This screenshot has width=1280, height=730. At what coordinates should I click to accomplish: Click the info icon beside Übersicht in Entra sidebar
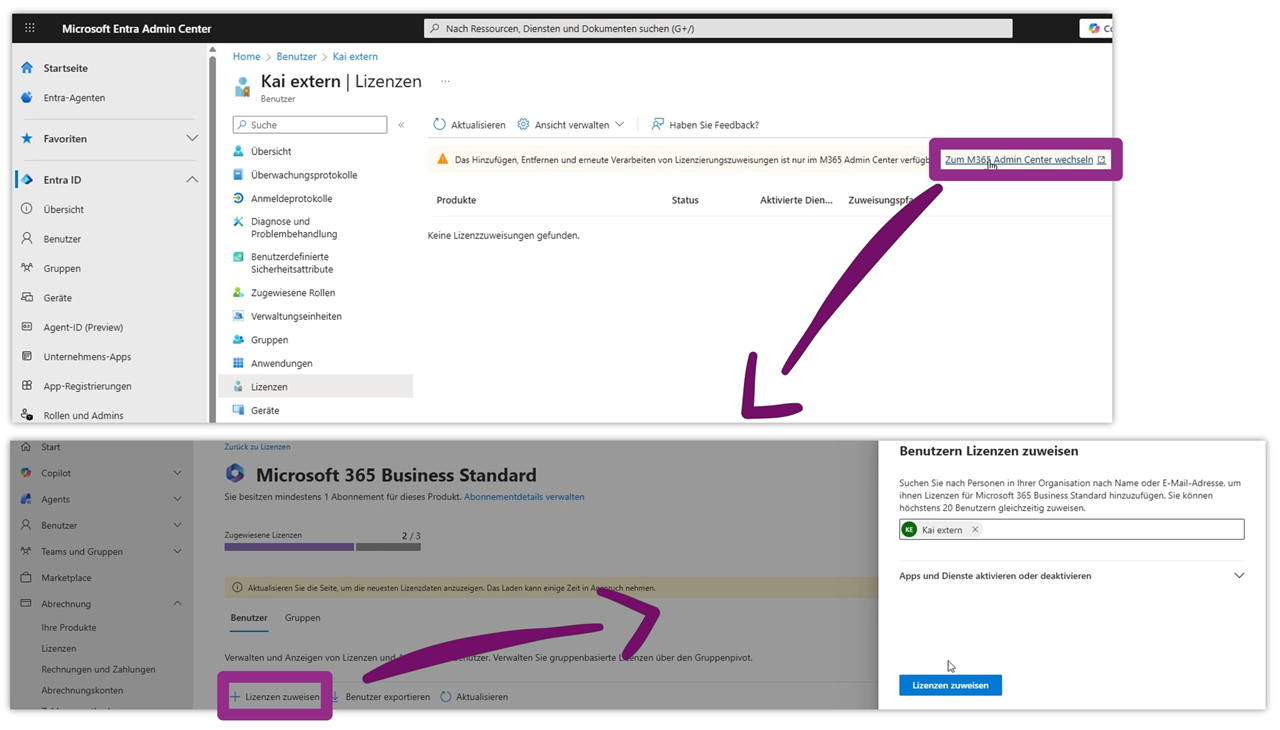point(27,209)
